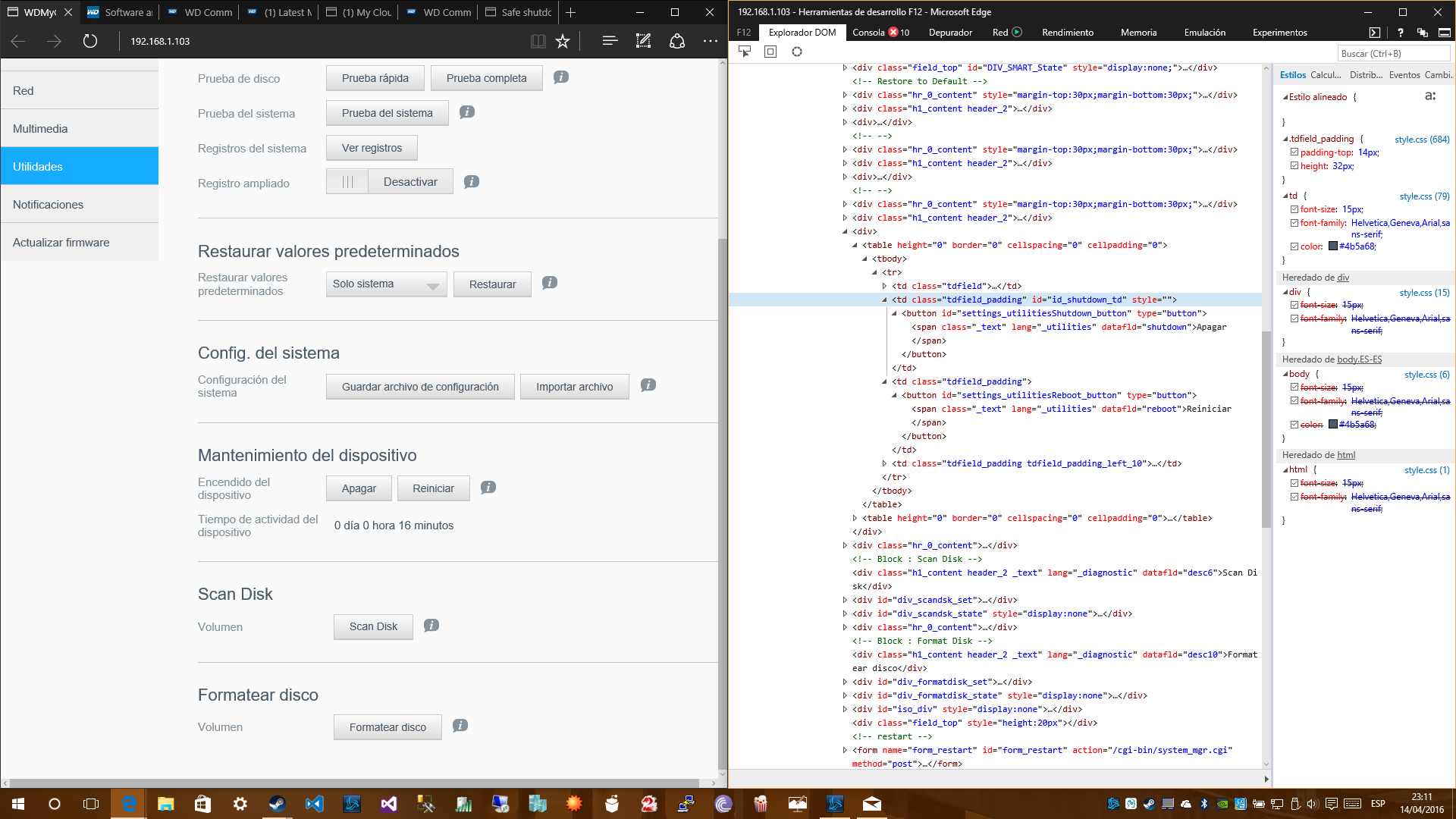
Task: Click the Formatear disco button
Action: point(388,727)
